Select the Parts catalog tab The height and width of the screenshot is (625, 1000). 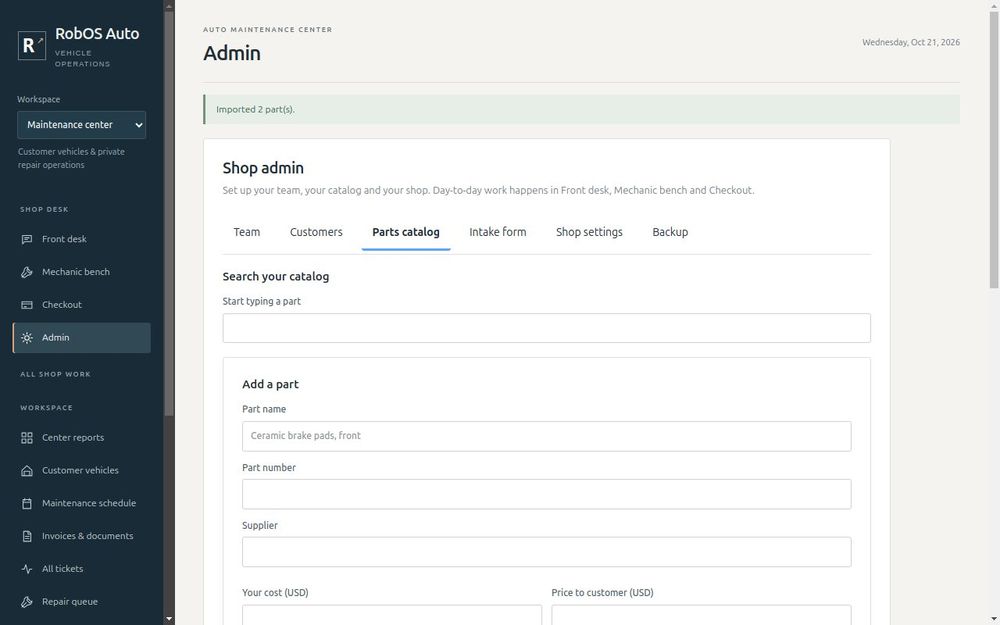click(x=406, y=232)
